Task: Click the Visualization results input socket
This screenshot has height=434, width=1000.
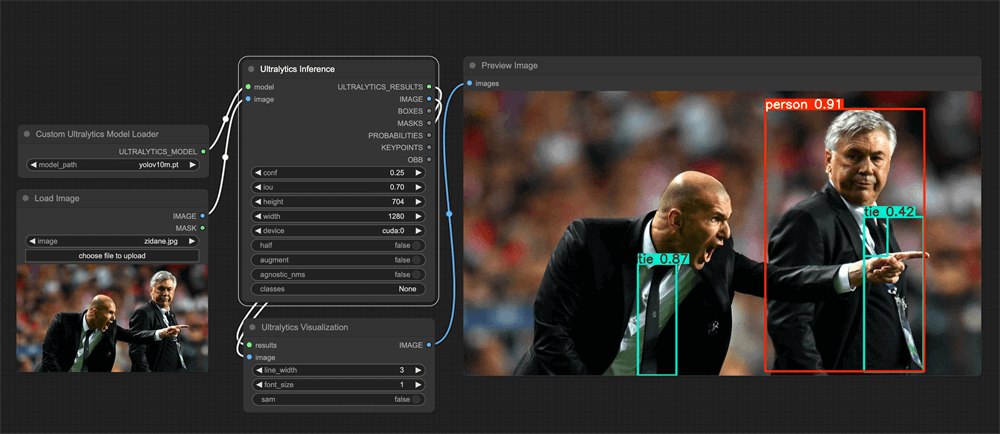Action: pyautogui.click(x=249, y=345)
